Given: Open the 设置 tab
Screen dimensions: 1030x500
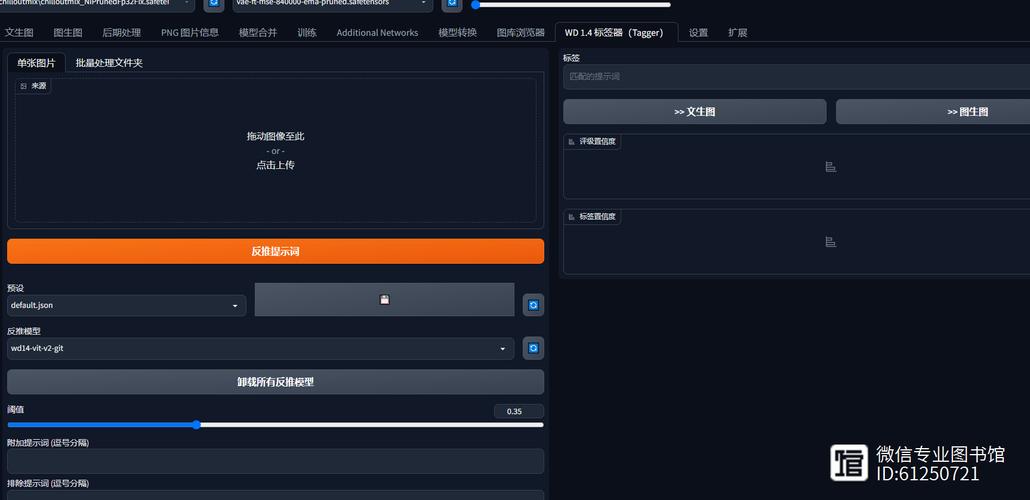Looking at the screenshot, I should pyautogui.click(x=698, y=32).
